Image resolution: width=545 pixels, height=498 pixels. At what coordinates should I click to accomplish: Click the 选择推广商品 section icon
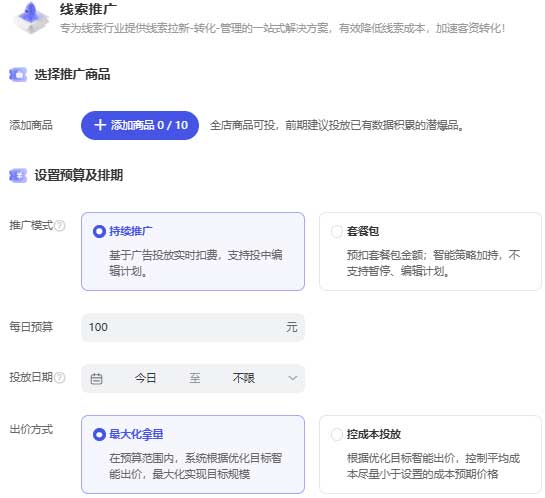[18, 74]
